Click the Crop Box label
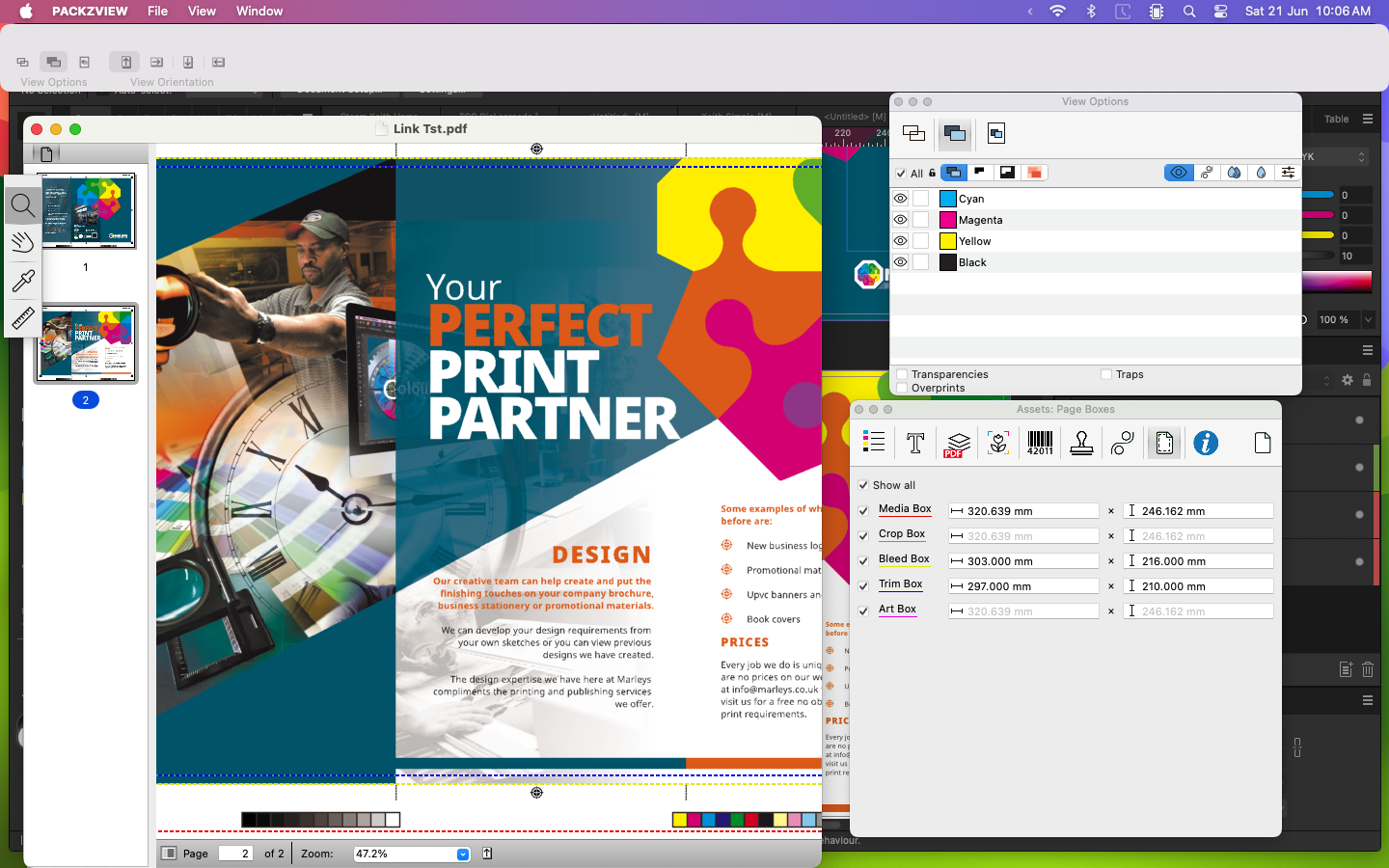The image size is (1389, 868). click(902, 534)
